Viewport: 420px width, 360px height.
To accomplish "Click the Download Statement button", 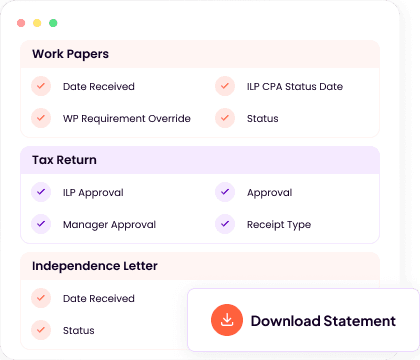I will click(303, 320).
